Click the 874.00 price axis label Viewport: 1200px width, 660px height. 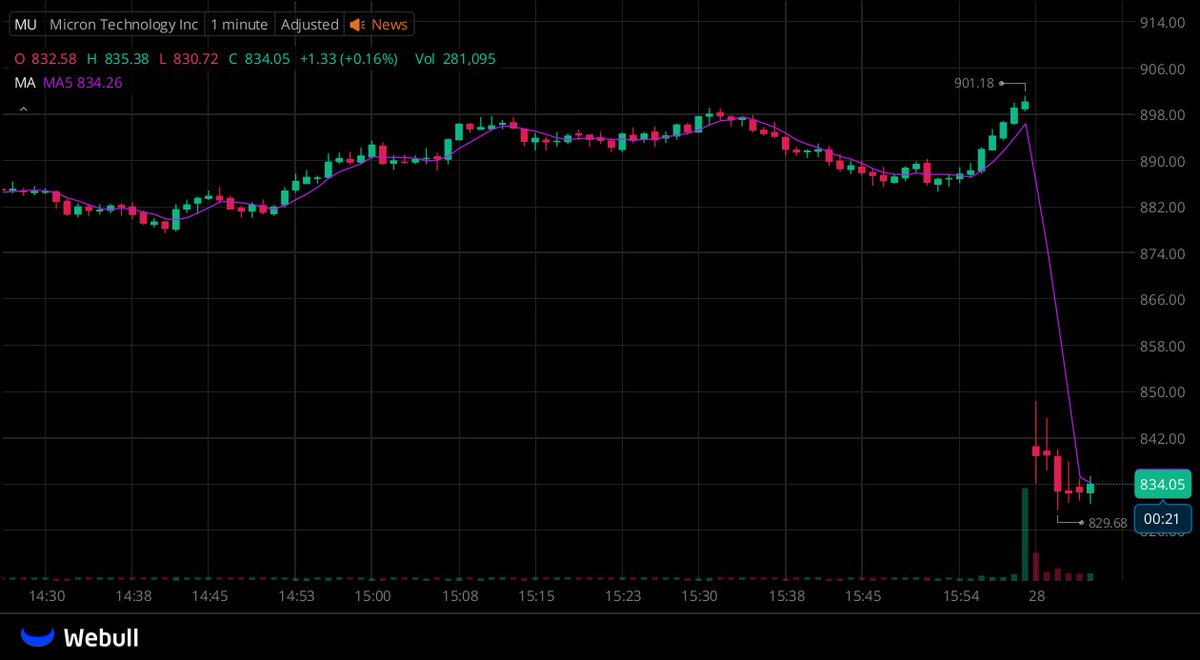pyautogui.click(x=1162, y=253)
